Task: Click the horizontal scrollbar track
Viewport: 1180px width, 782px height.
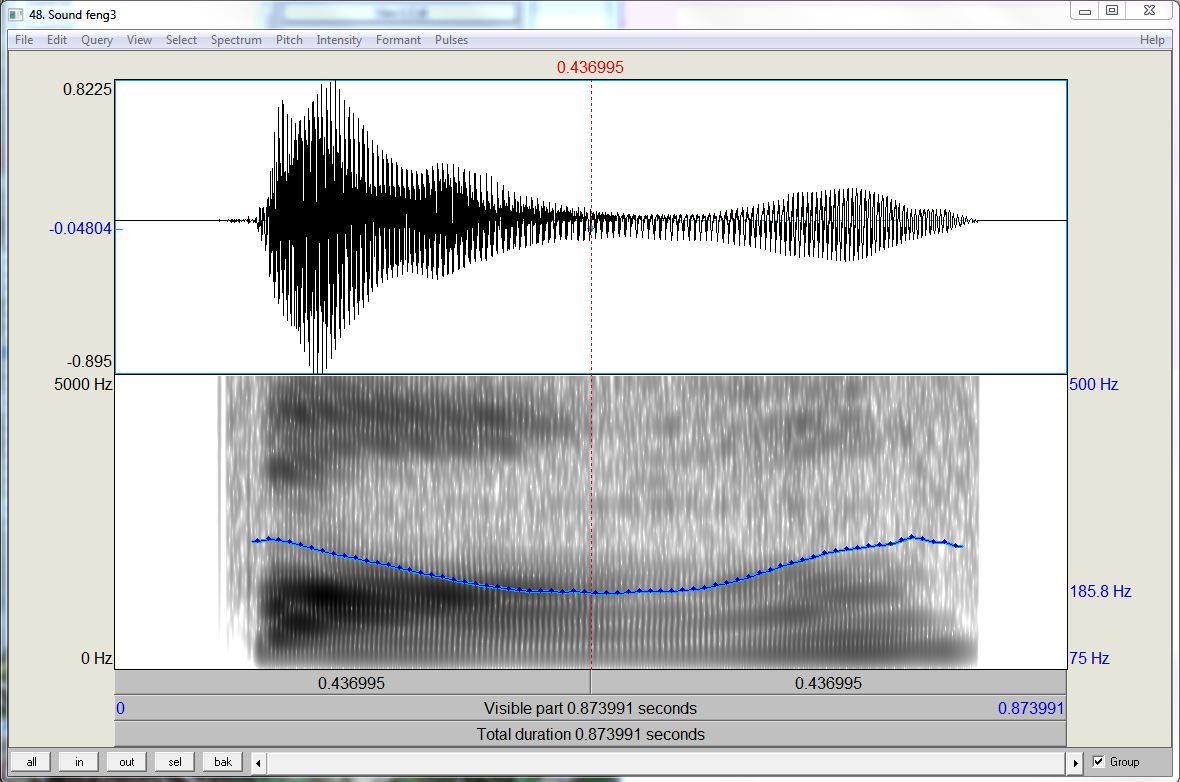Action: click(x=667, y=762)
